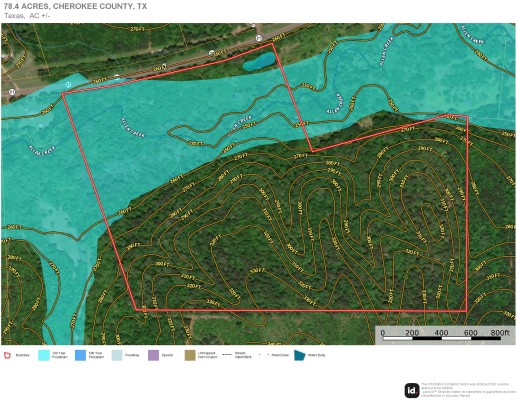
Task: Click the 800ft mark on the scale bar
Action: (500, 333)
